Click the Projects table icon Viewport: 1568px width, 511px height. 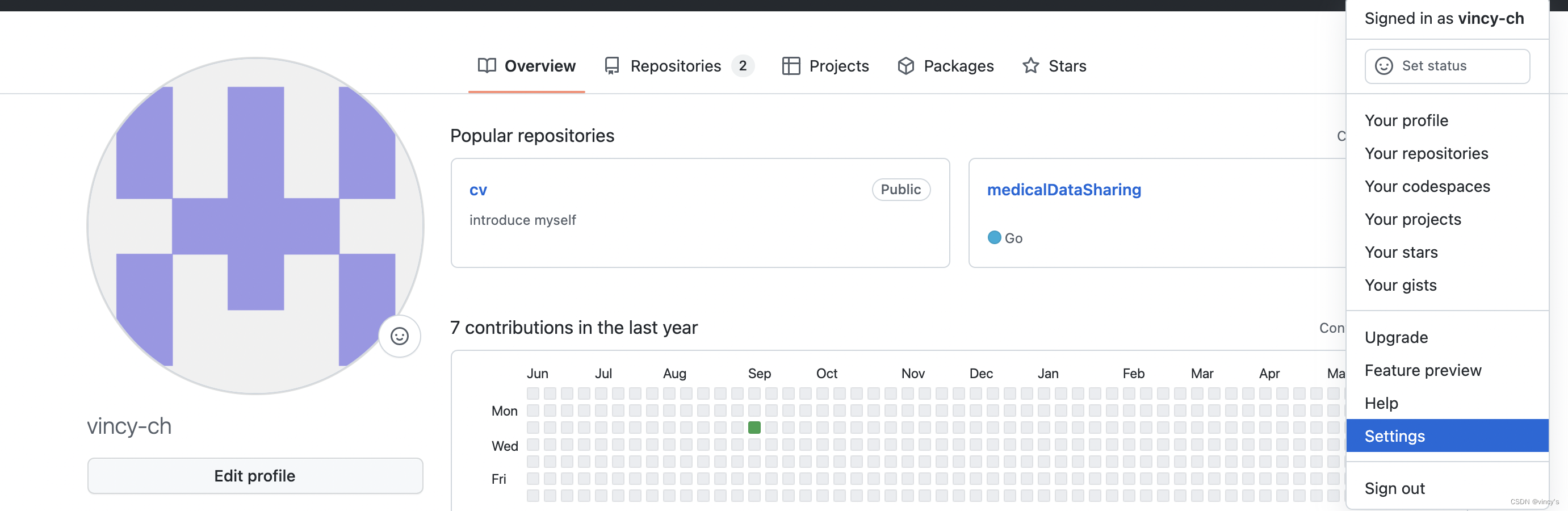791,66
